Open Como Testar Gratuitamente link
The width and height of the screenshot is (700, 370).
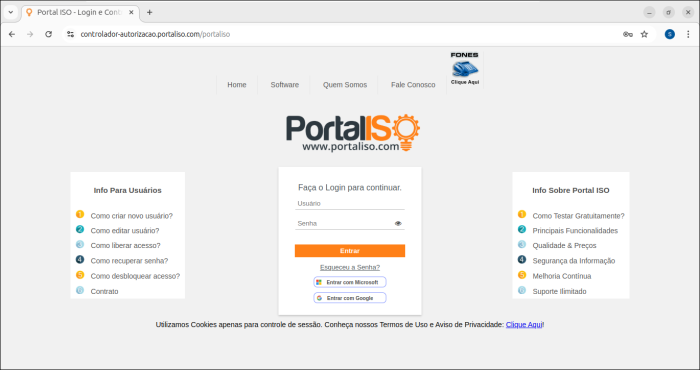tap(579, 216)
